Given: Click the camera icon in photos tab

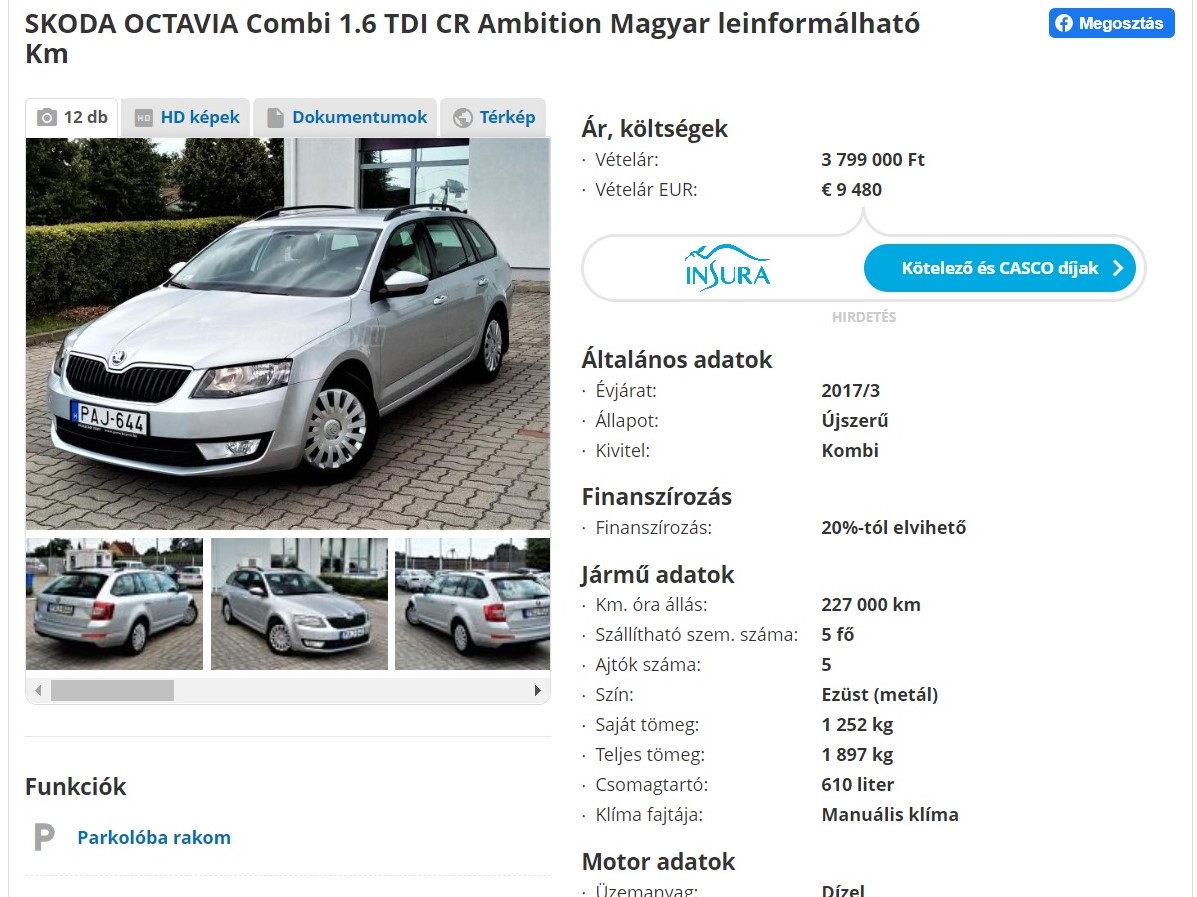Looking at the screenshot, I should point(47,118).
